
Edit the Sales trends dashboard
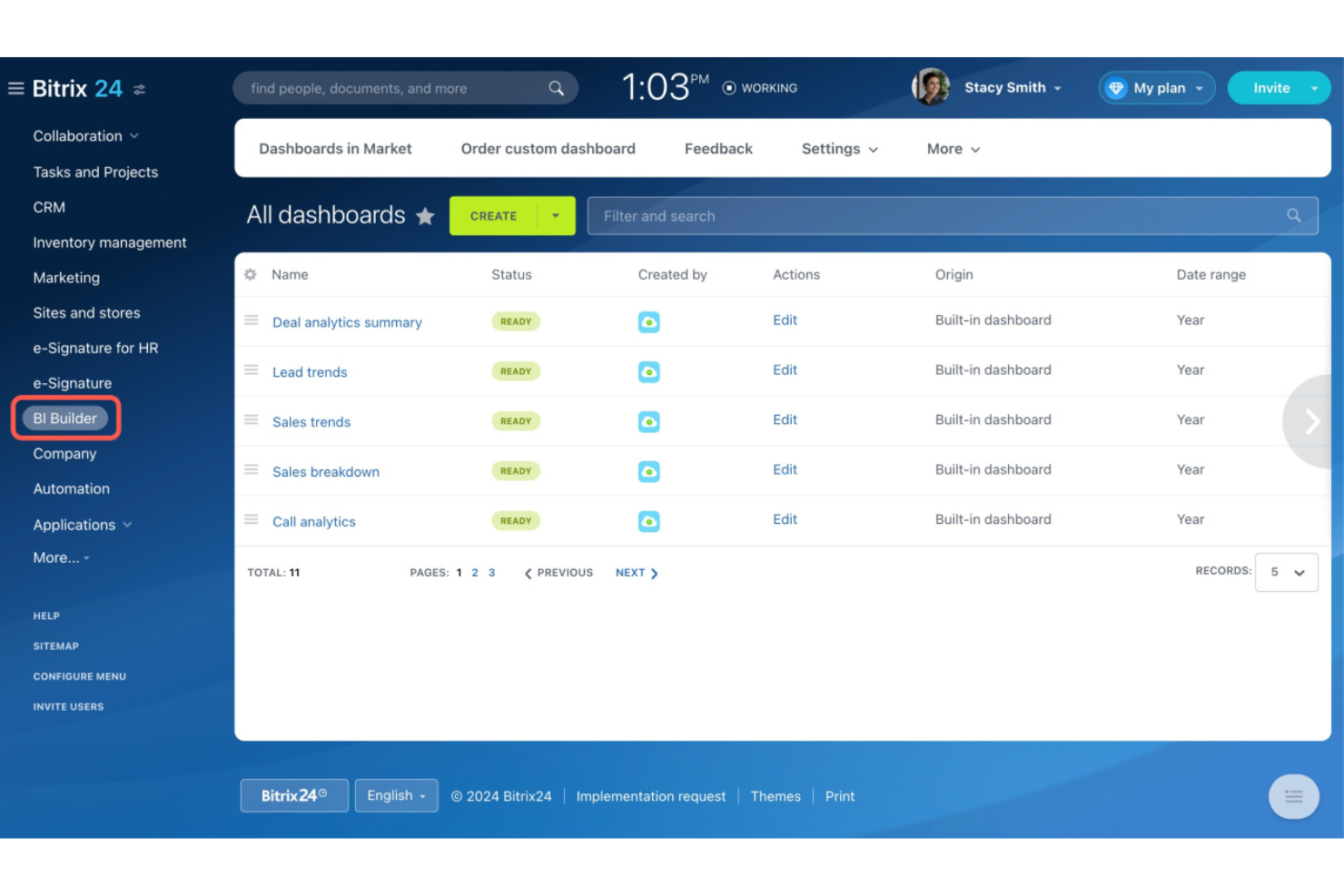click(x=785, y=420)
